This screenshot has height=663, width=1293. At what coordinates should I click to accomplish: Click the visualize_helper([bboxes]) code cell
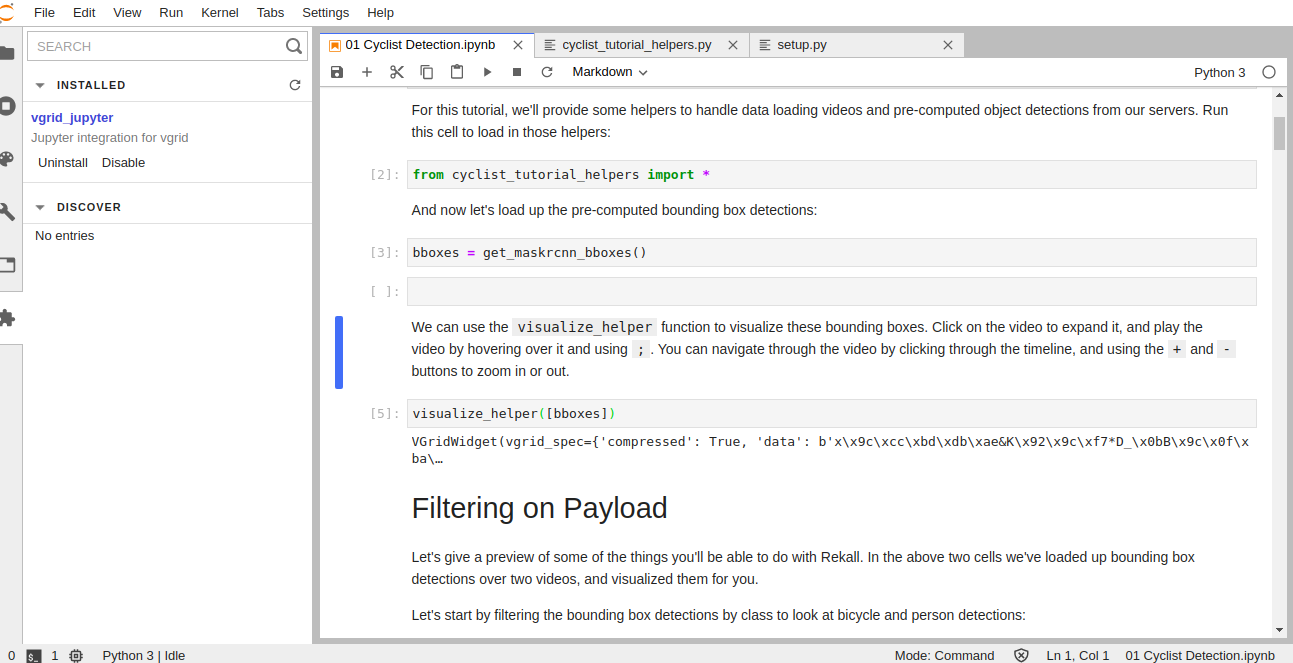pos(831,414)
